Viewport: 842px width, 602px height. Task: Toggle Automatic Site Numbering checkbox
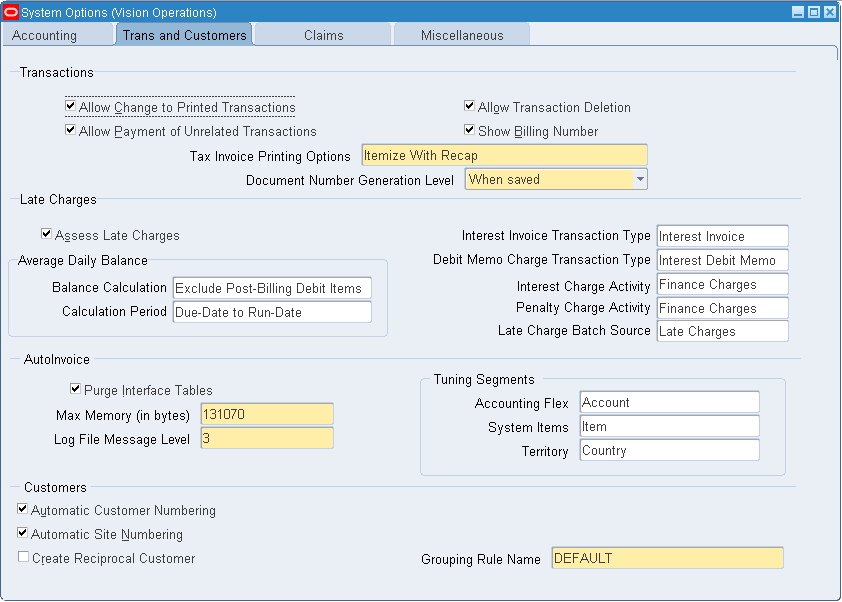[24, 533]
